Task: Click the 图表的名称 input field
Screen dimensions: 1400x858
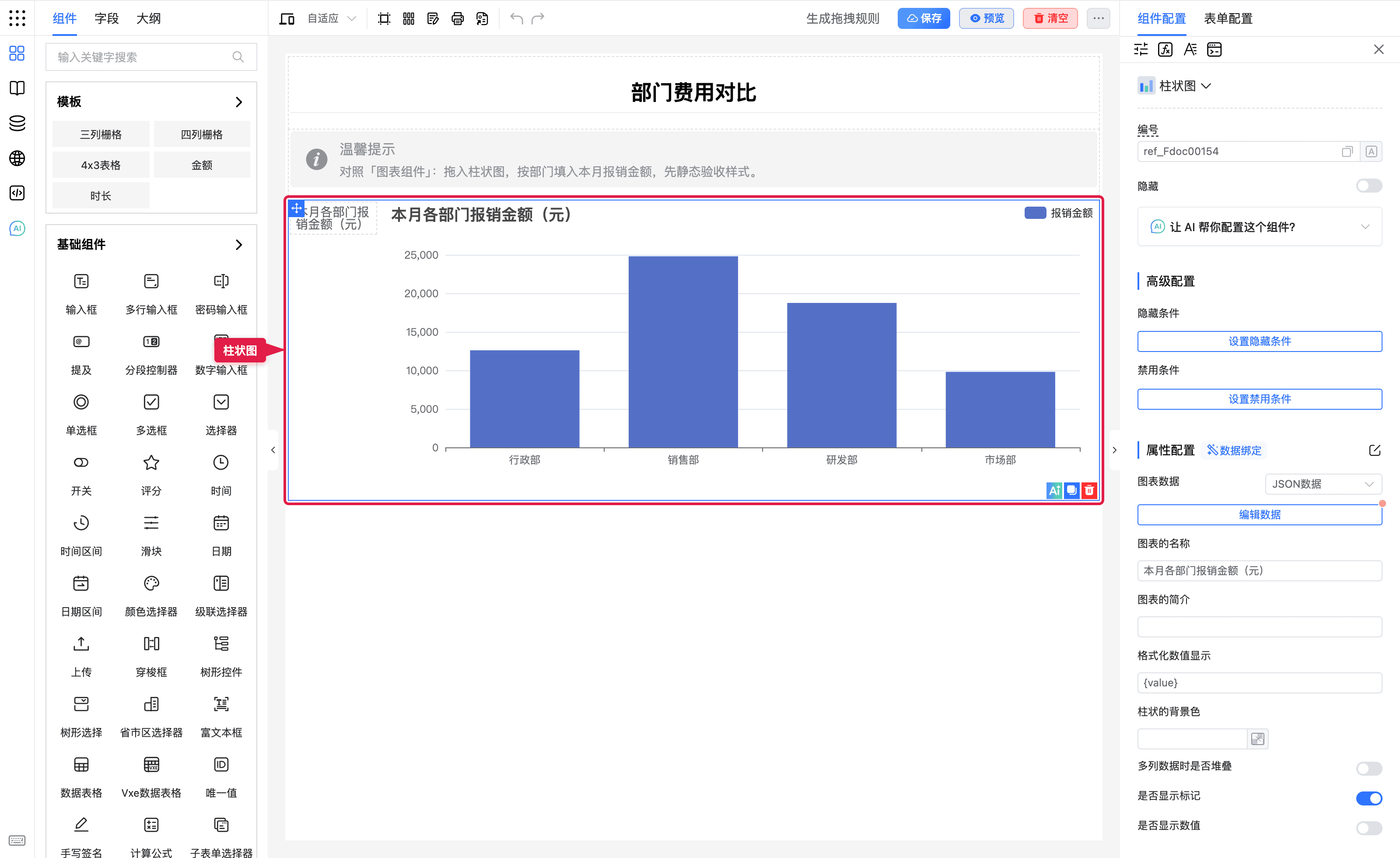Action: [1260, 570]
